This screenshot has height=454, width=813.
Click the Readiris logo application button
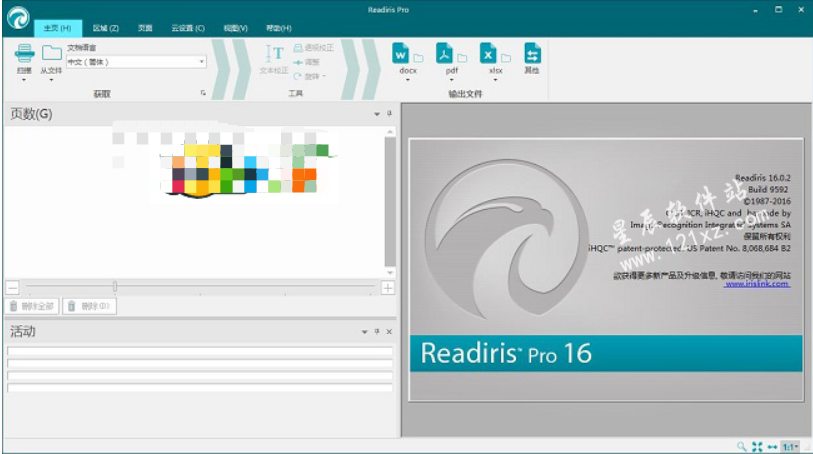click(18, 18)
